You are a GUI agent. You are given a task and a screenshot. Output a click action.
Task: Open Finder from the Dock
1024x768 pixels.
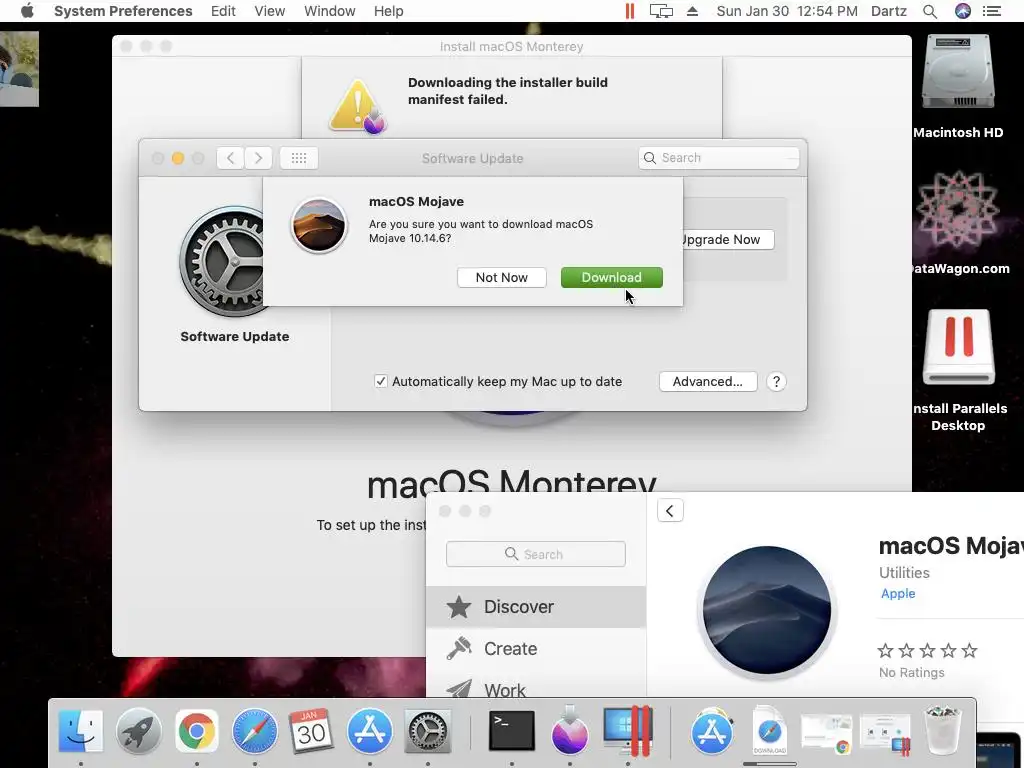pos(80,731)
